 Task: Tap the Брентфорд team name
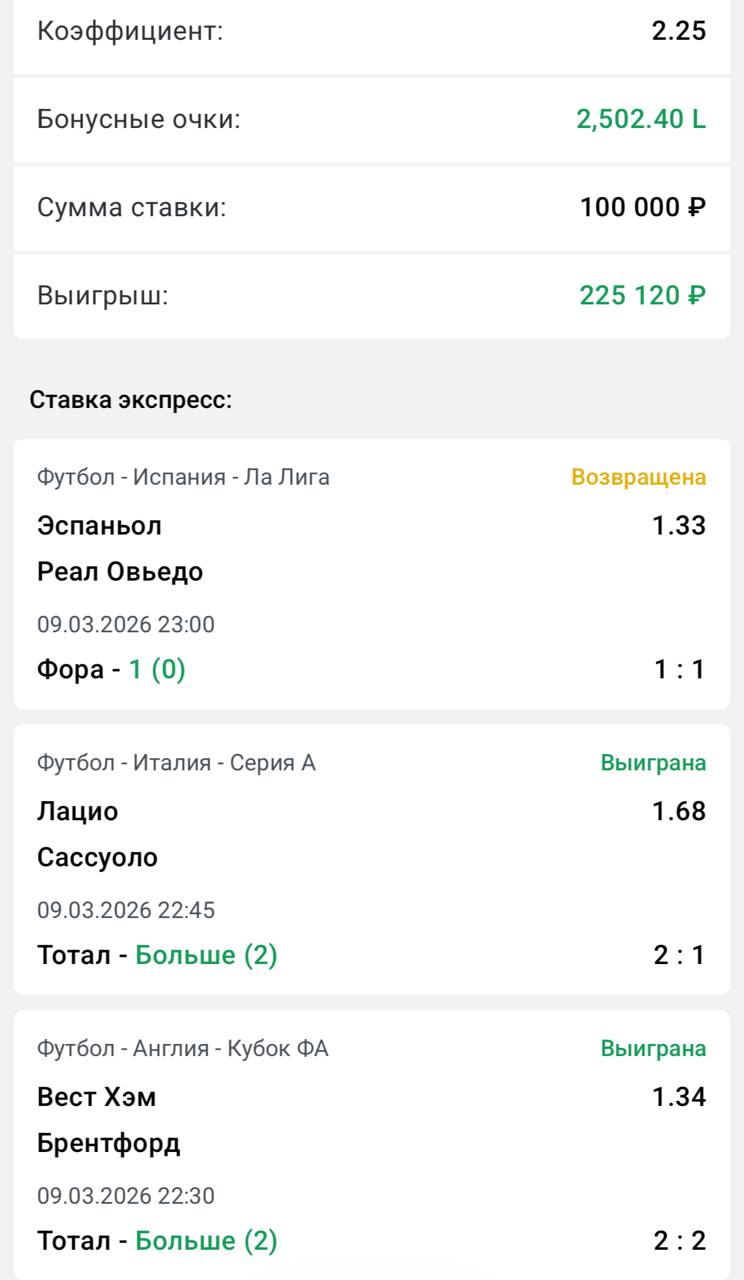[x=109, y=1144]
